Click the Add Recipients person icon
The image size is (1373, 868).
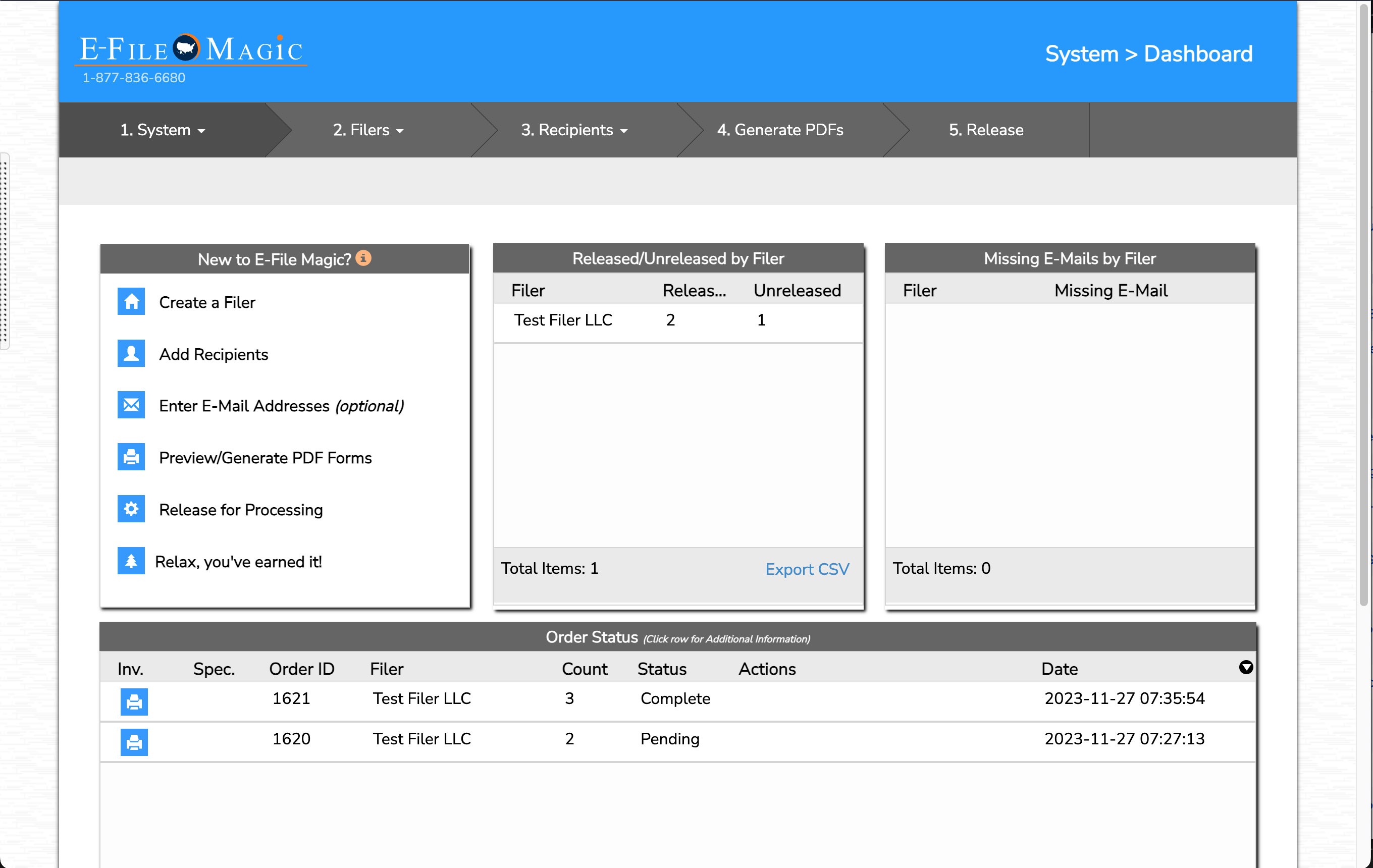pyautogui.click(x=131, y=353)
